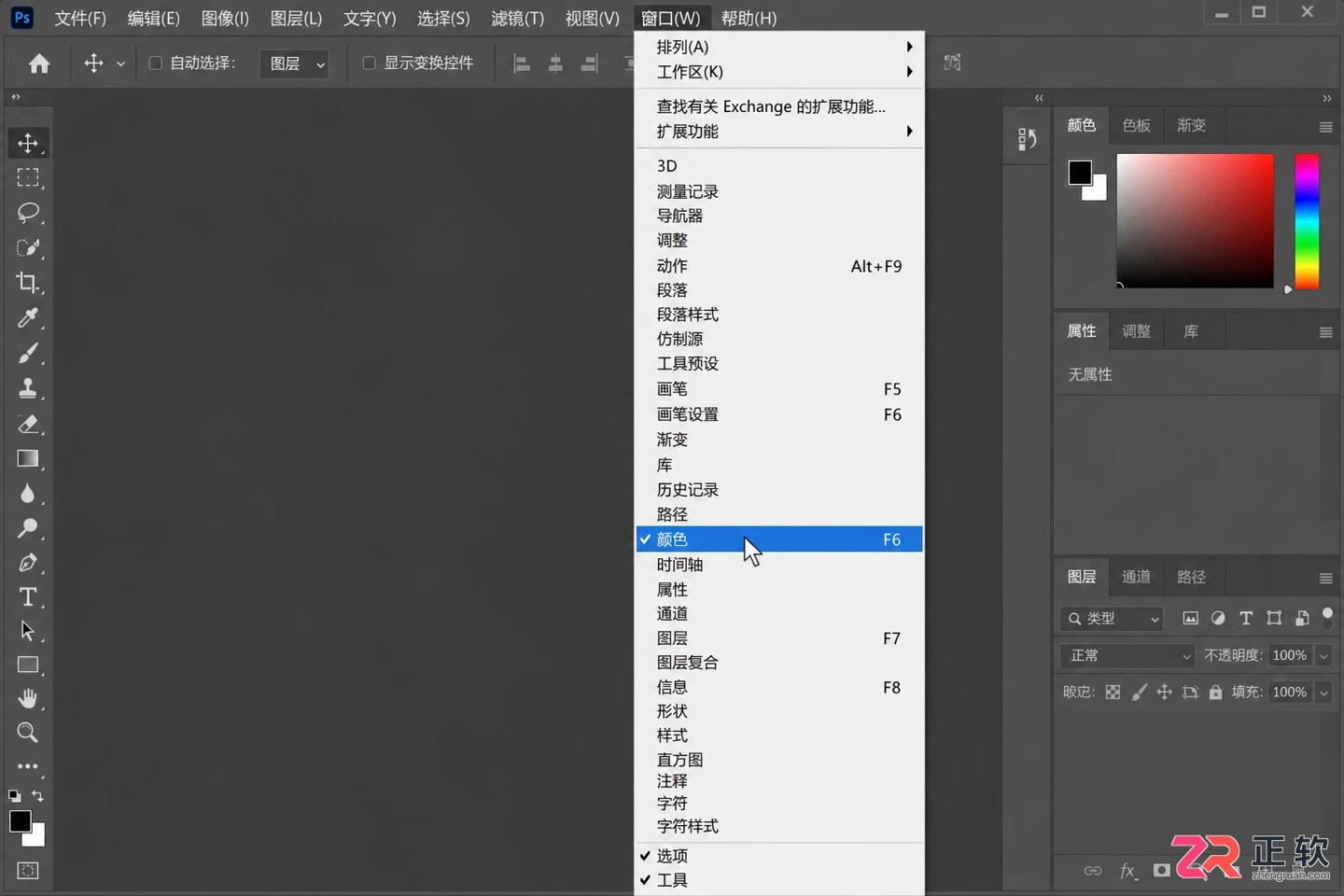Viewport: 1344px width, 896px height.
Task: Select the Horizontal Type tool
Action: [28, 597]
